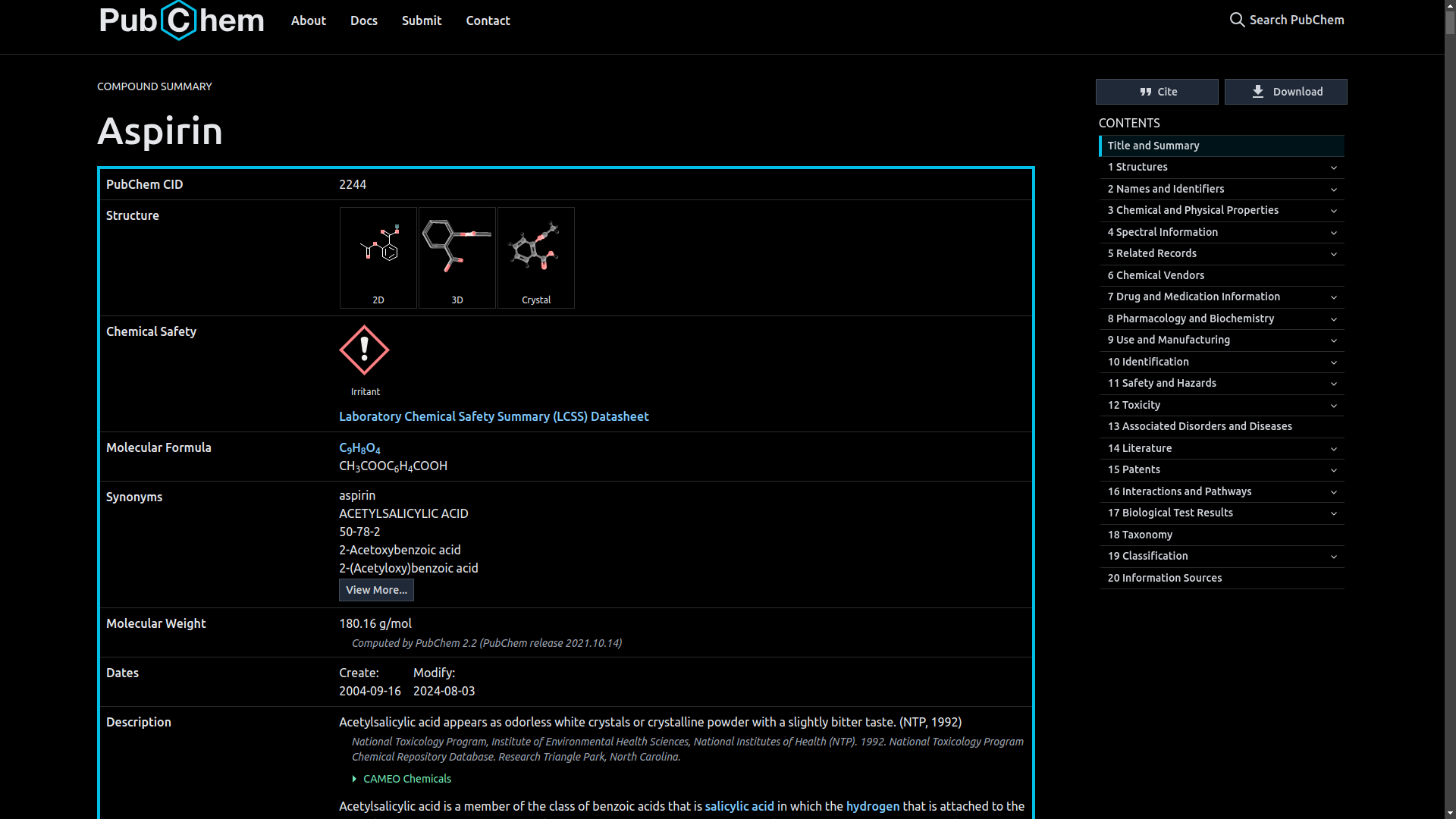Image resolution: width=1456 pixels, height=819 pixels.
Task: Click the PubChem logo
Action: pos(181,20)
